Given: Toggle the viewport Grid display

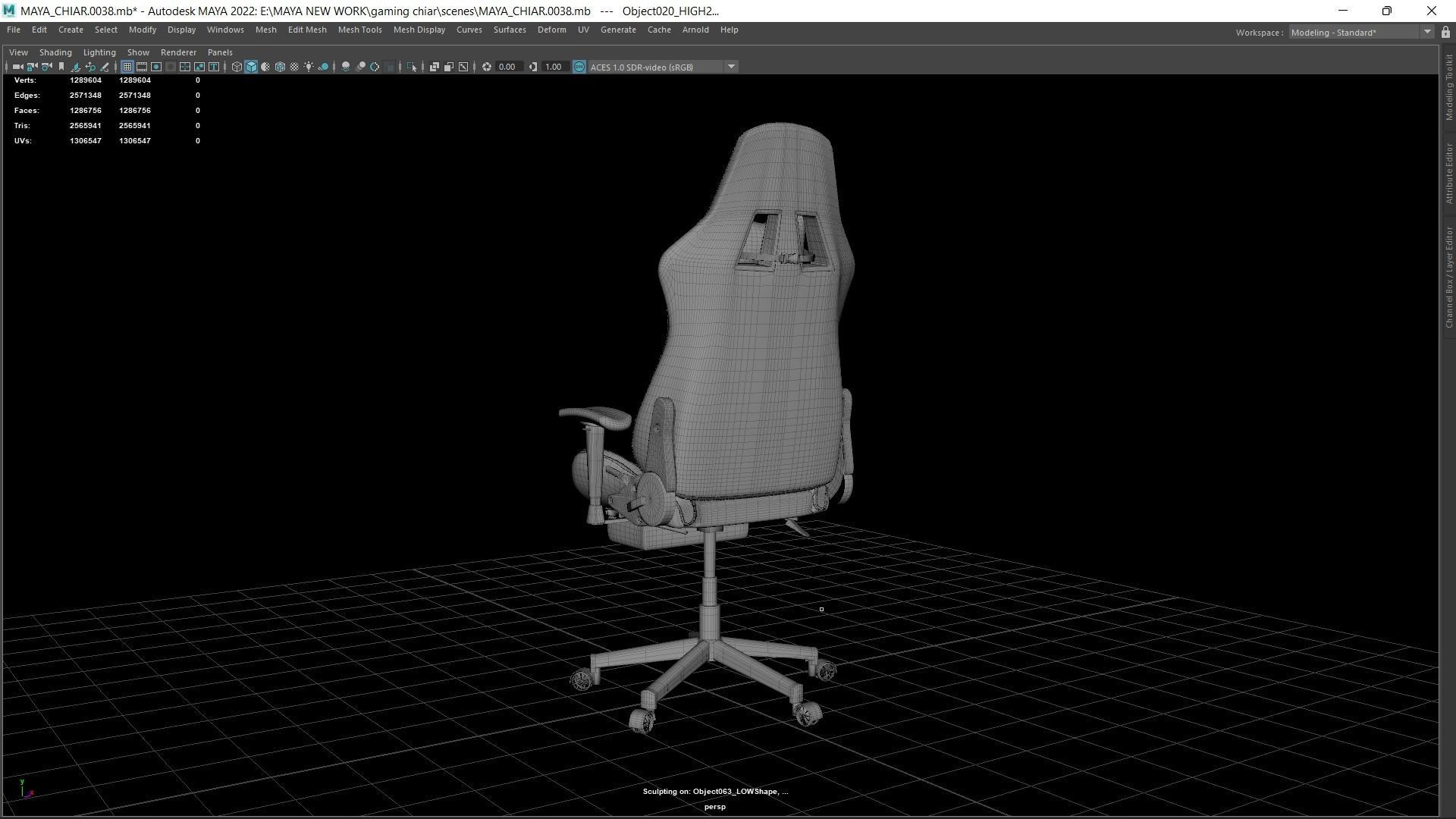Looking at the screenshot, I should (127, 67).
